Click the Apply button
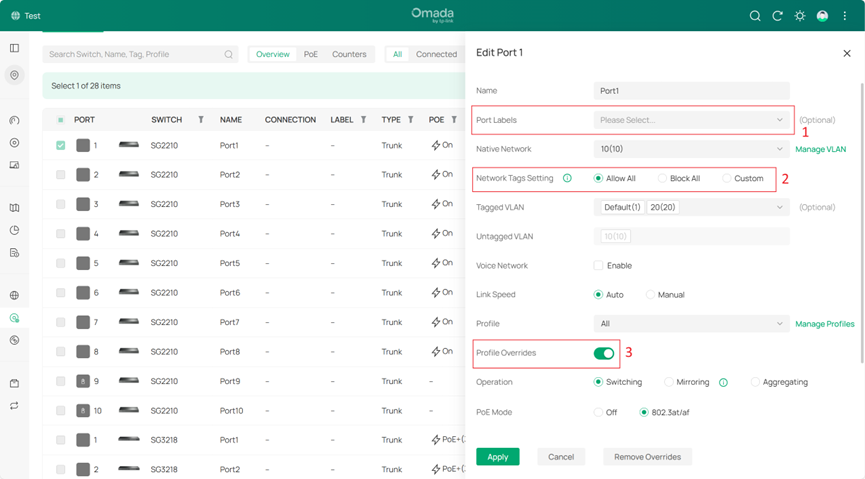Screen dimensions: 865x479 [x=498, y=457]
